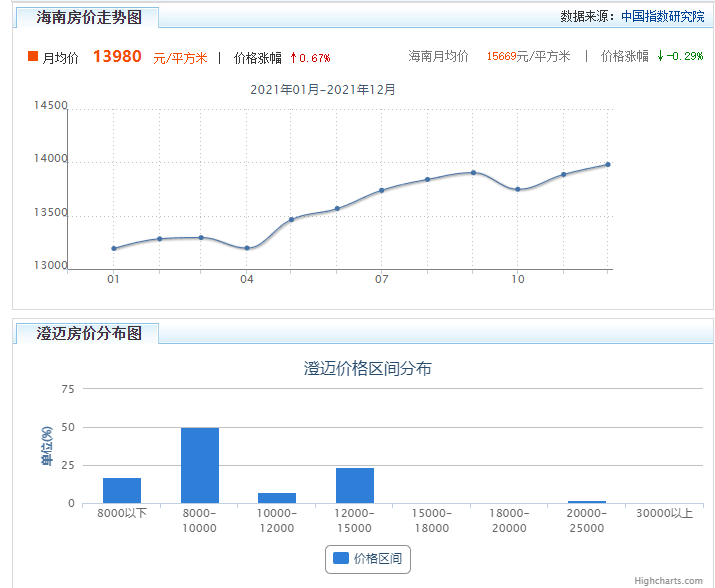The height and width of the screenshot is (588, 715).
Task: Click the 12000-15000 price range bar
Action: coord(355,485)
